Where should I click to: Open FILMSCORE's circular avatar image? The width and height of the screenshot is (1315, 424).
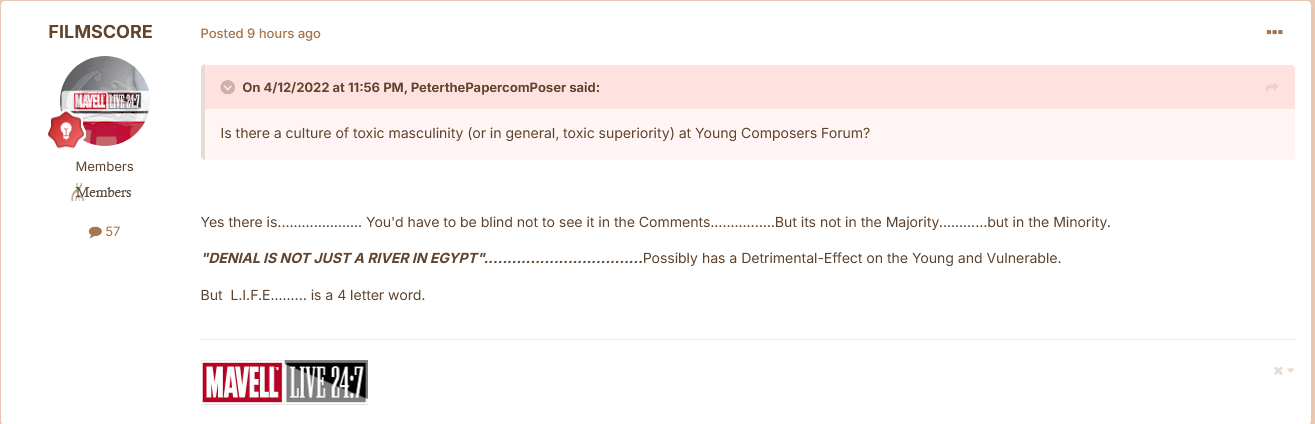tap(105, 101)
